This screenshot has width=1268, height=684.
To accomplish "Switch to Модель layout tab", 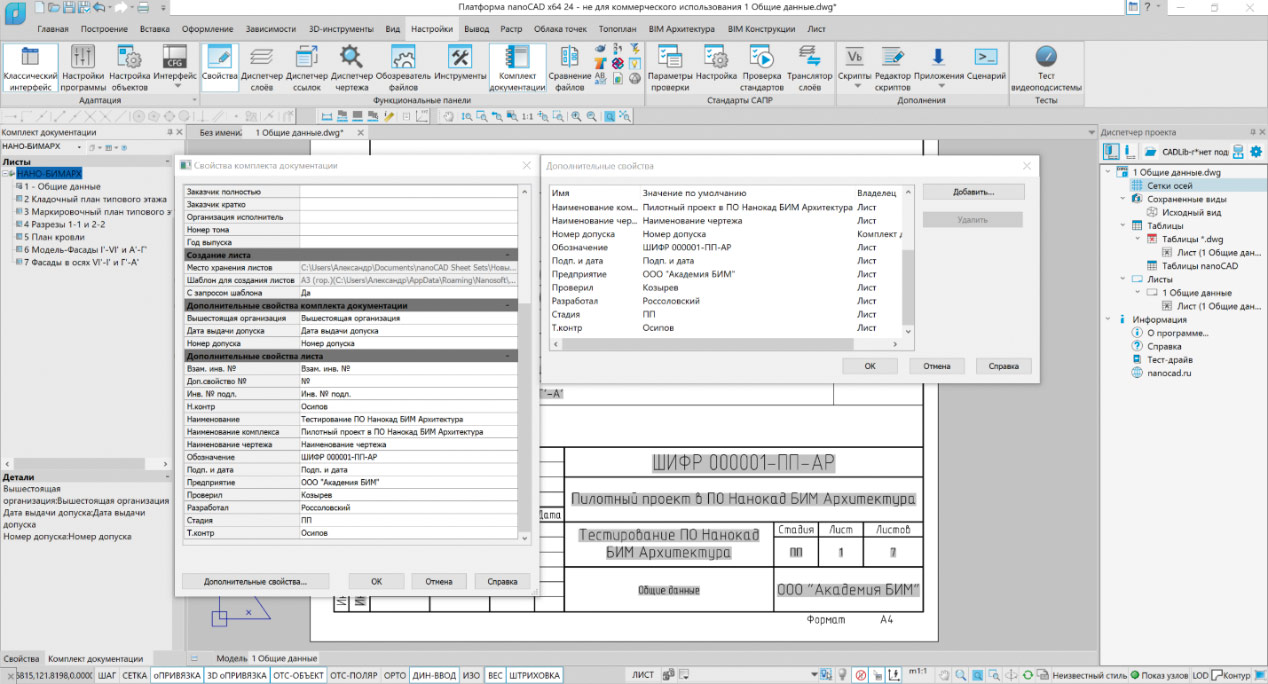I will [x=232, y=658].
